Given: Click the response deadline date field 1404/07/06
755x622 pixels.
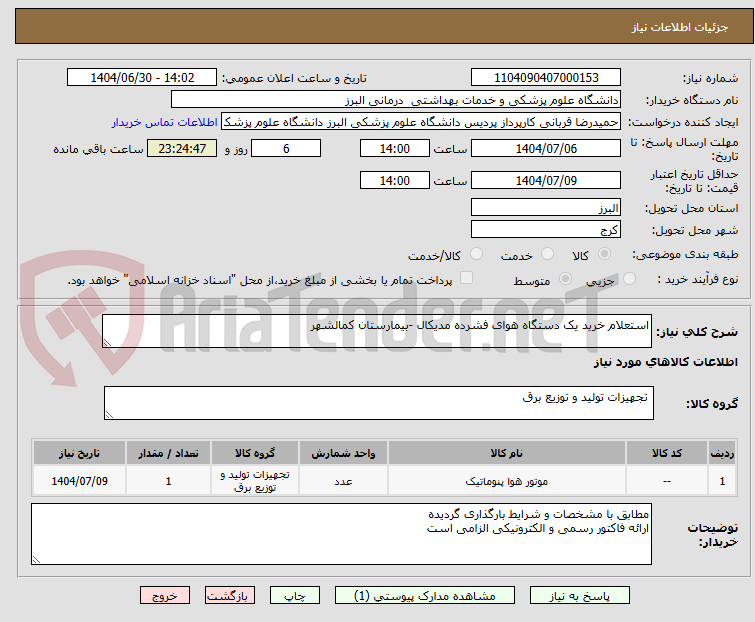Looking at the screenshot, I should (x=546, y=149).
